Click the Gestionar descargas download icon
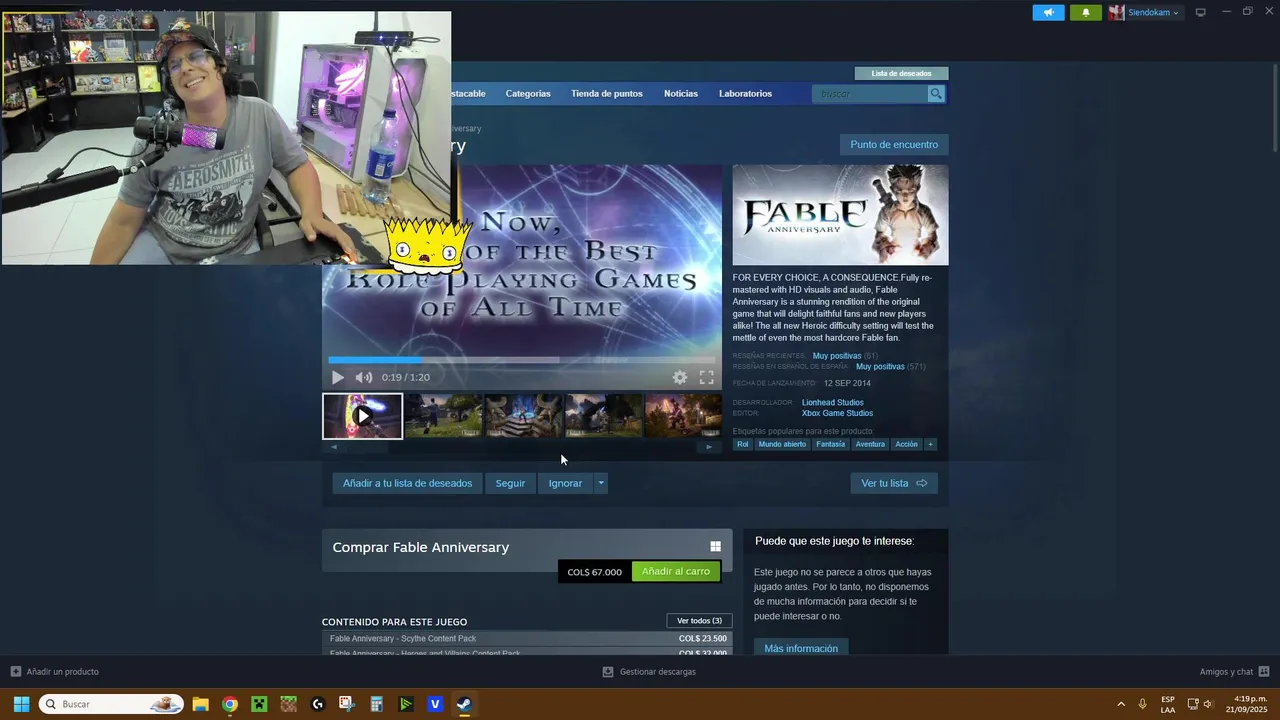The width and height of the screenshot is (1280, 720). [608, 672]
